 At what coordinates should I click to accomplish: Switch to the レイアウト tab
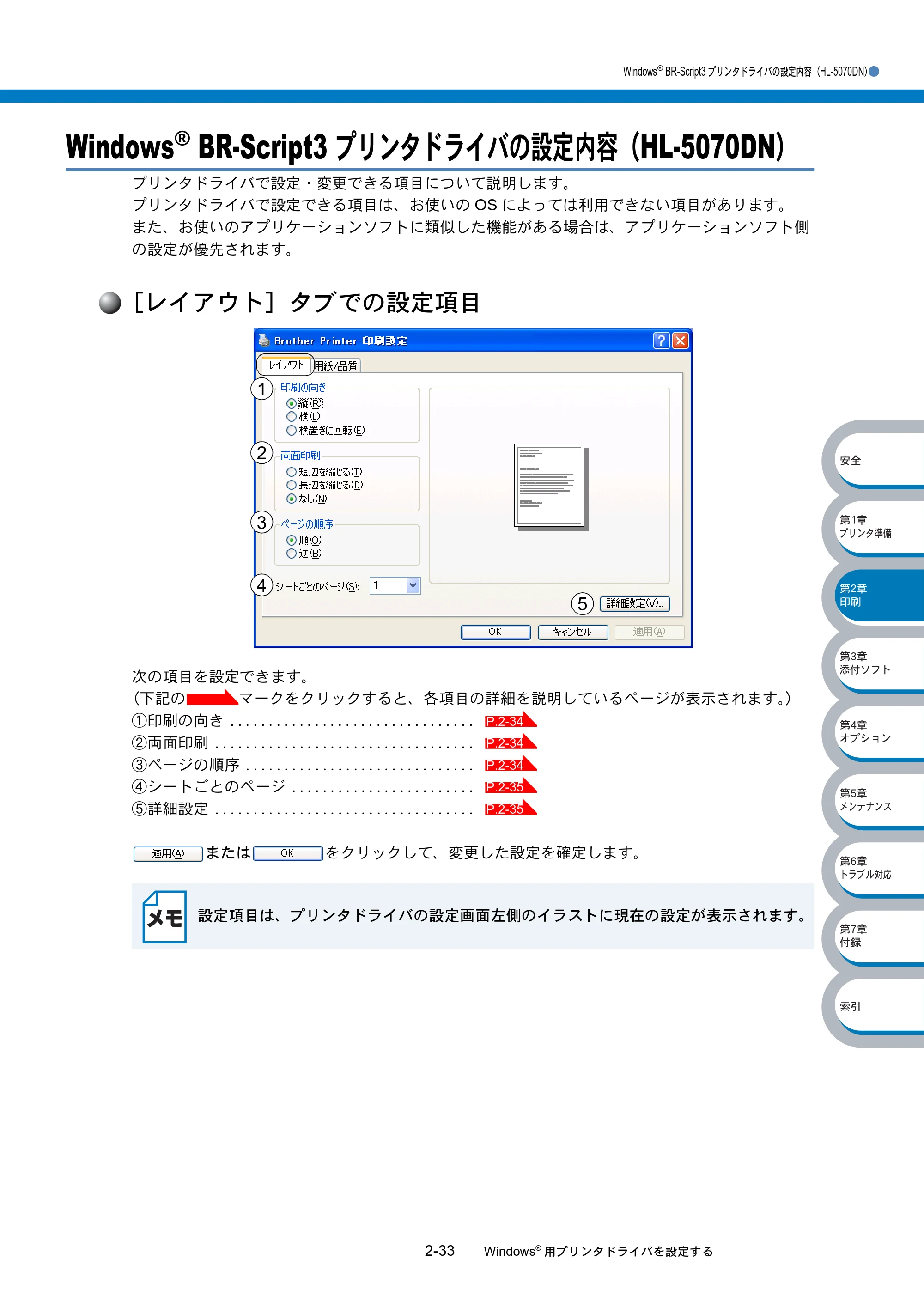tap(286, 365)
